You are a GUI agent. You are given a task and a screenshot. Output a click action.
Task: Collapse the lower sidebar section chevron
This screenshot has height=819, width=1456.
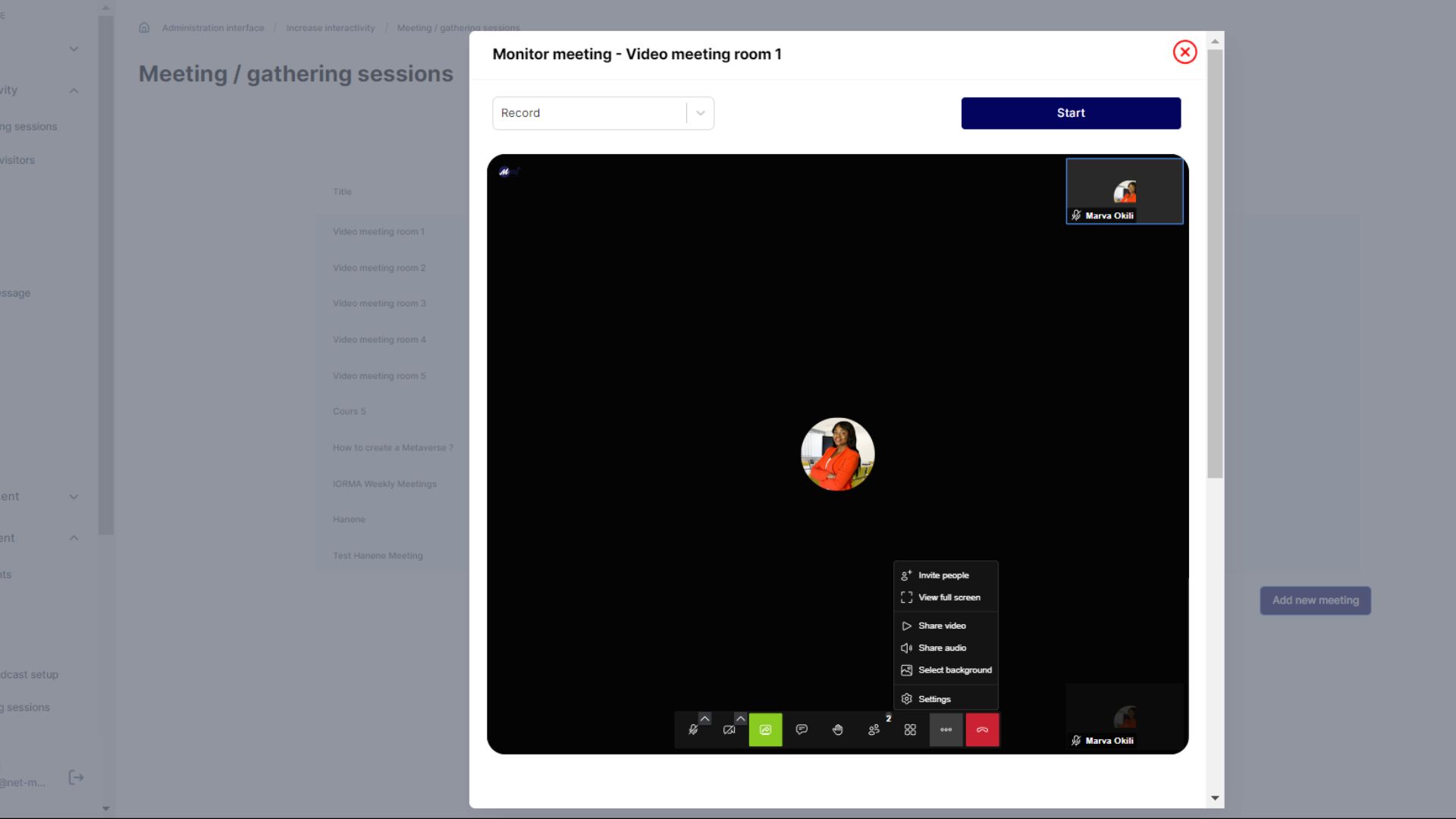tap(74, 538)
